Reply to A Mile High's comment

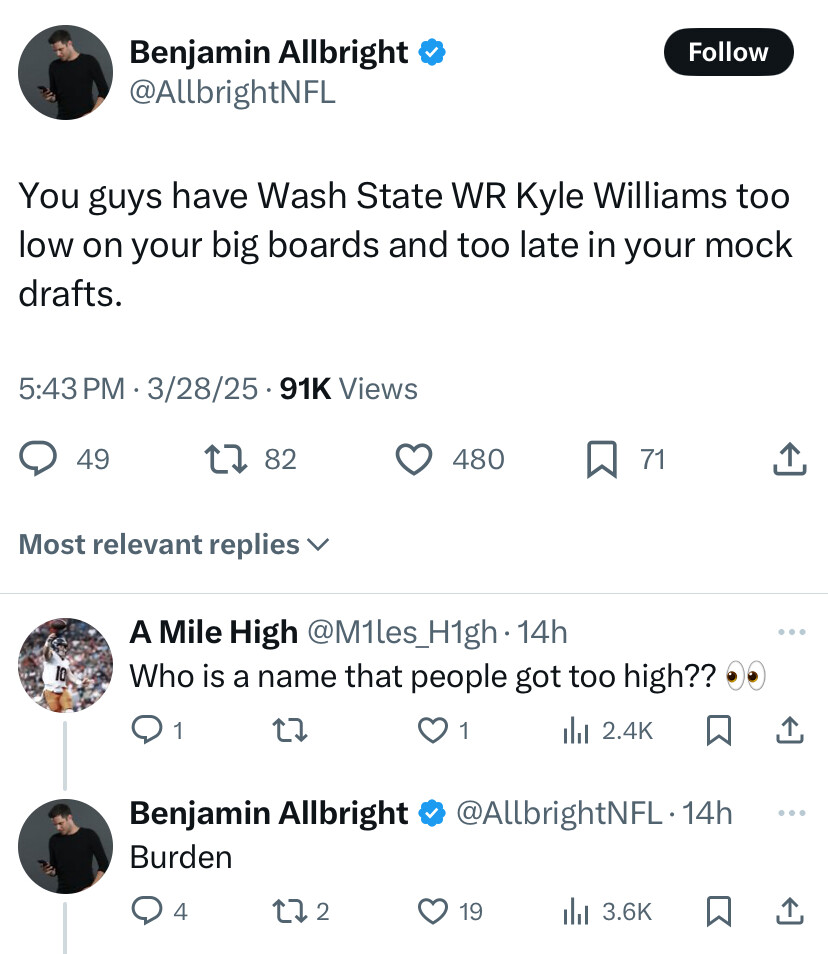click(x=147, y=732)
